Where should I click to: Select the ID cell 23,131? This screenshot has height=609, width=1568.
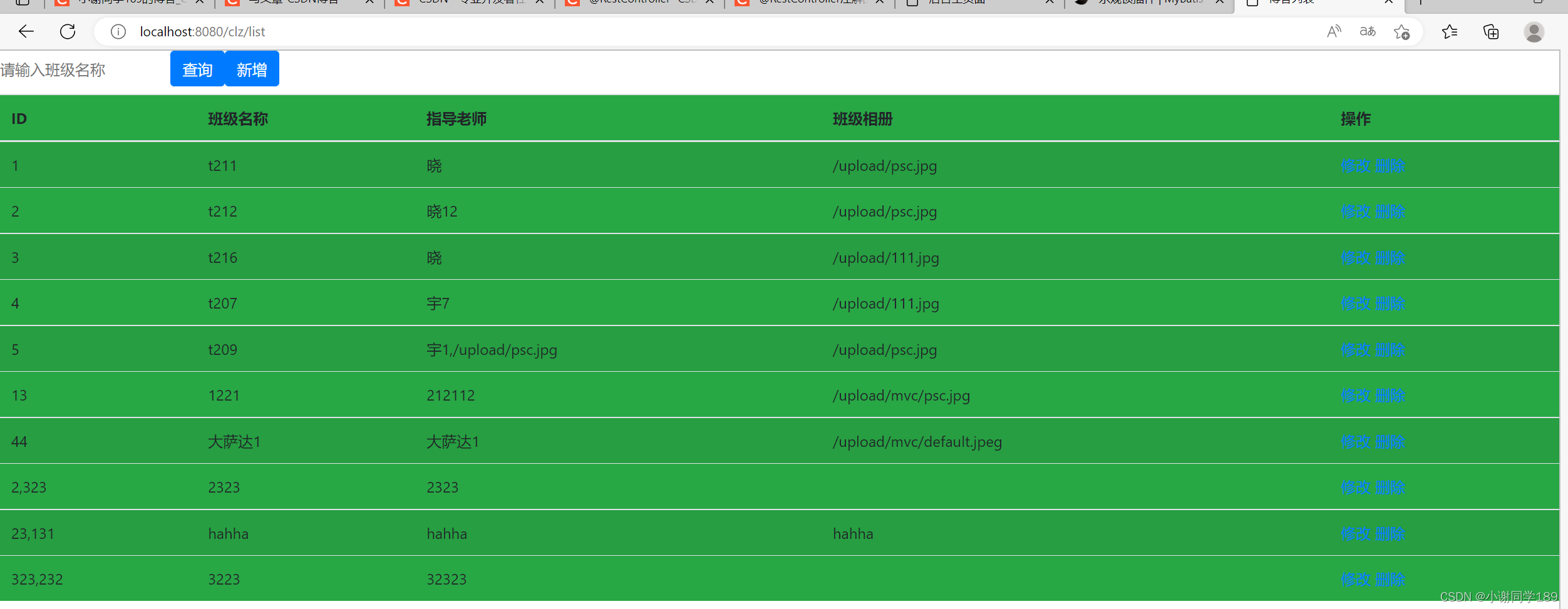[x=33, y=534]
